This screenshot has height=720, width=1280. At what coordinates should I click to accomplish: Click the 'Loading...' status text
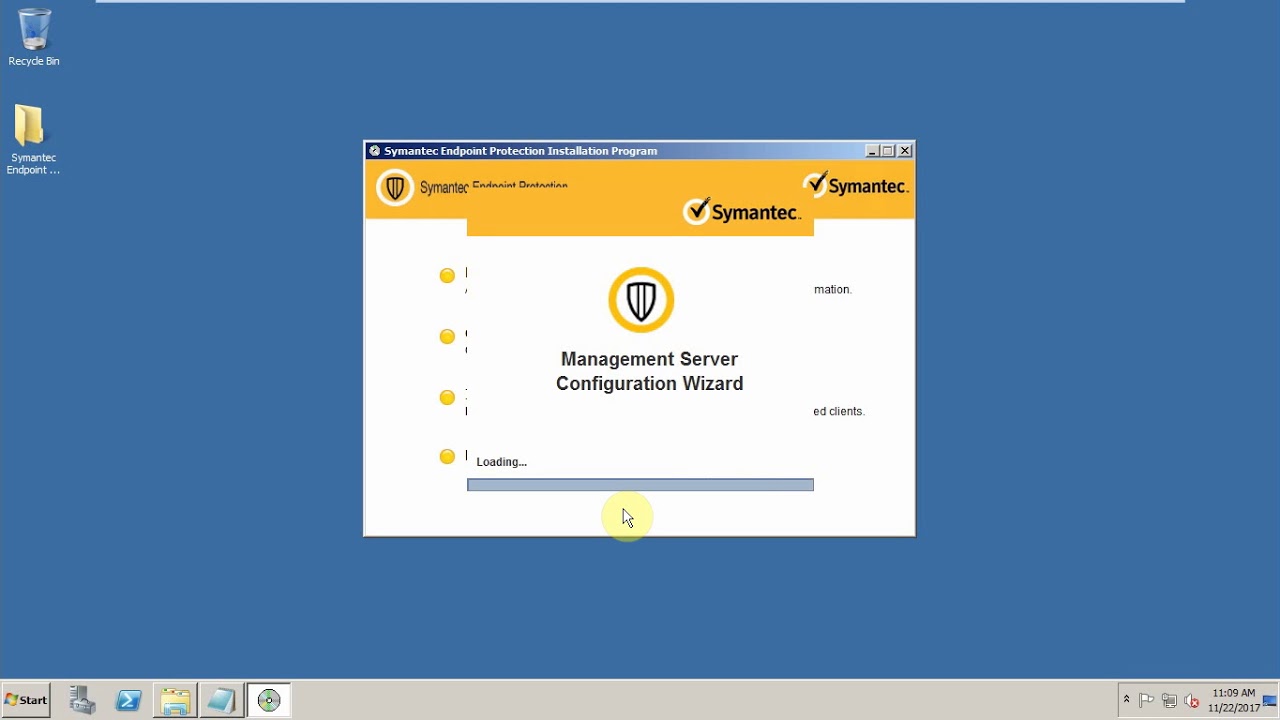pos(502,462)
